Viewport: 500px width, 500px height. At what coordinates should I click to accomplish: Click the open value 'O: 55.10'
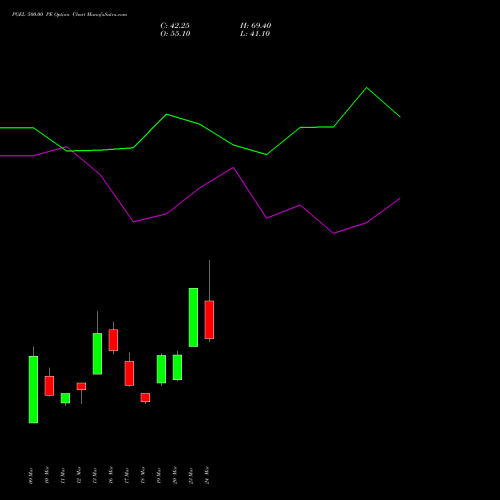(x=175, y=34)
